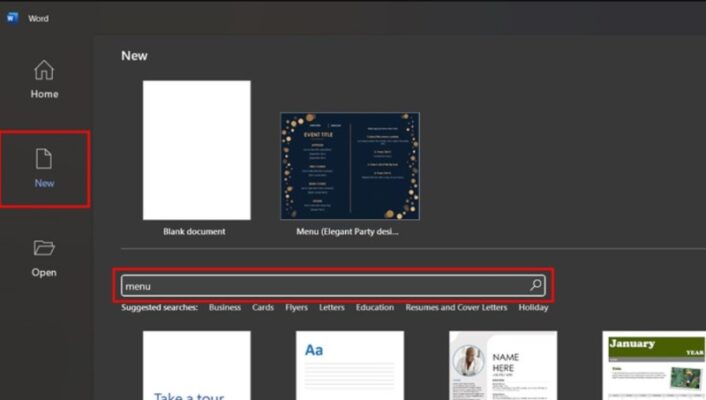This screenshot has width=706, height=400.
Task: Click the Word app logo icon
Action: (x=13, y=18)
